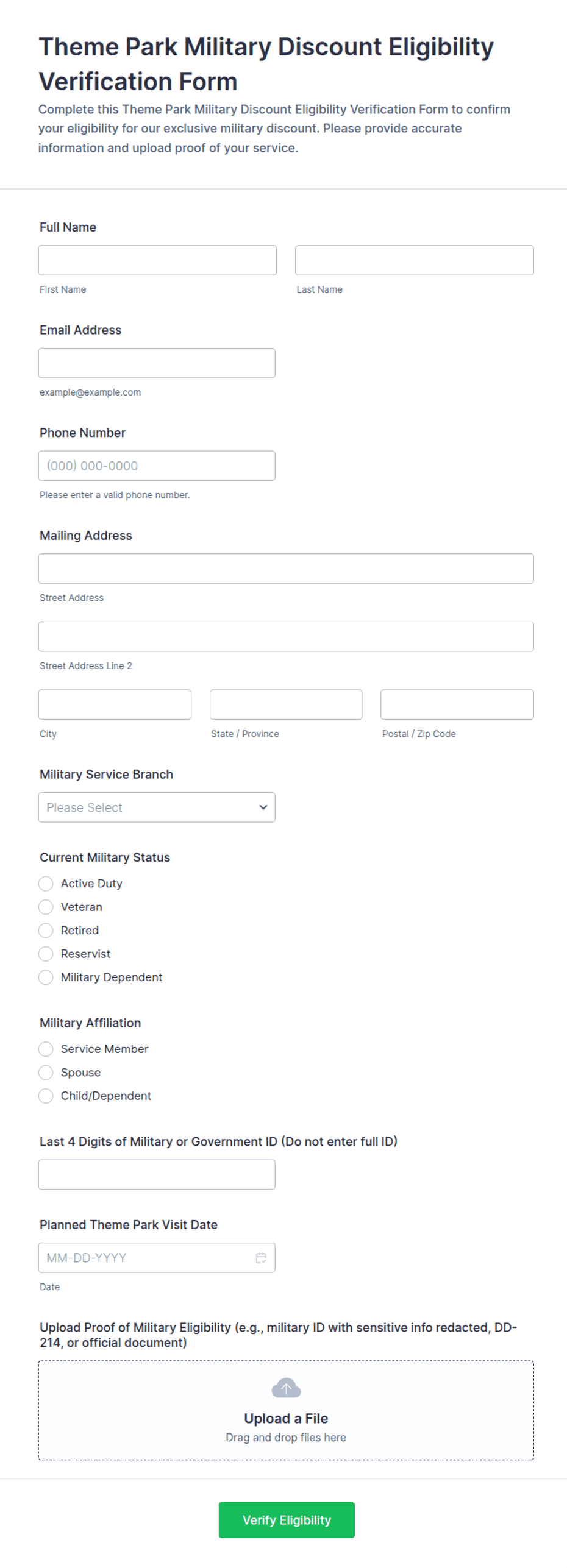This screenshot has height=1568, width=567.
Task: Focus the First Name field
Action: [x=157, y=260]
